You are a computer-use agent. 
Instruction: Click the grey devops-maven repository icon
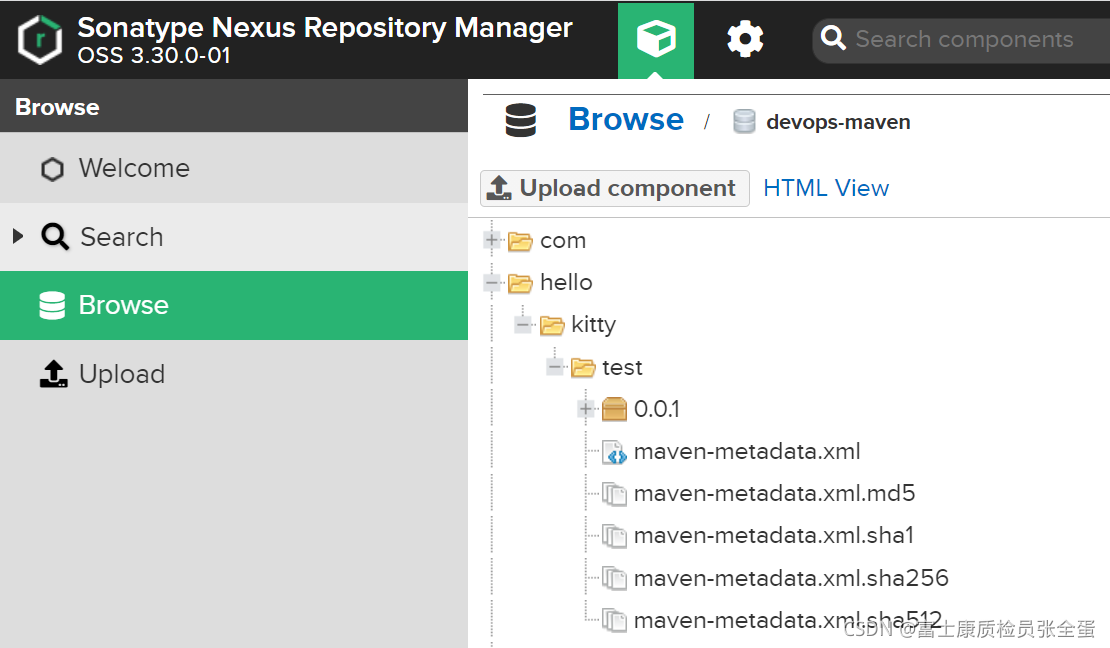[x=744, y=122]
